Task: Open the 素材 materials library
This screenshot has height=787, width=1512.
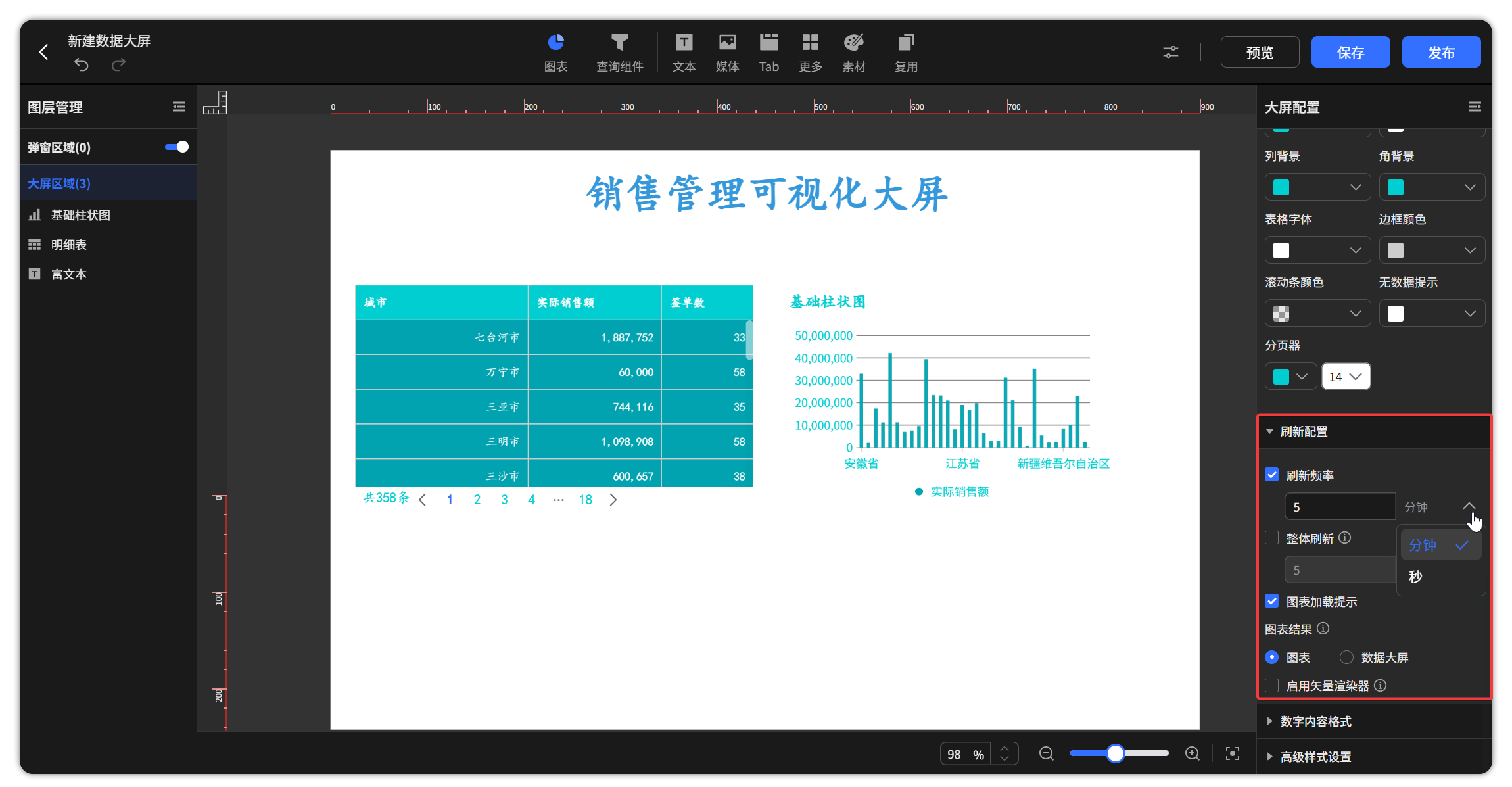Action: click(x=854, y=53)
